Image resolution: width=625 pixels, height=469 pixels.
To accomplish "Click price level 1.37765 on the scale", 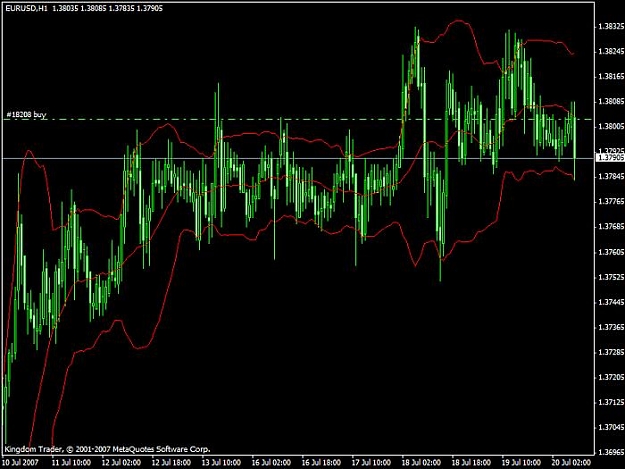I will tap(610, 202).
